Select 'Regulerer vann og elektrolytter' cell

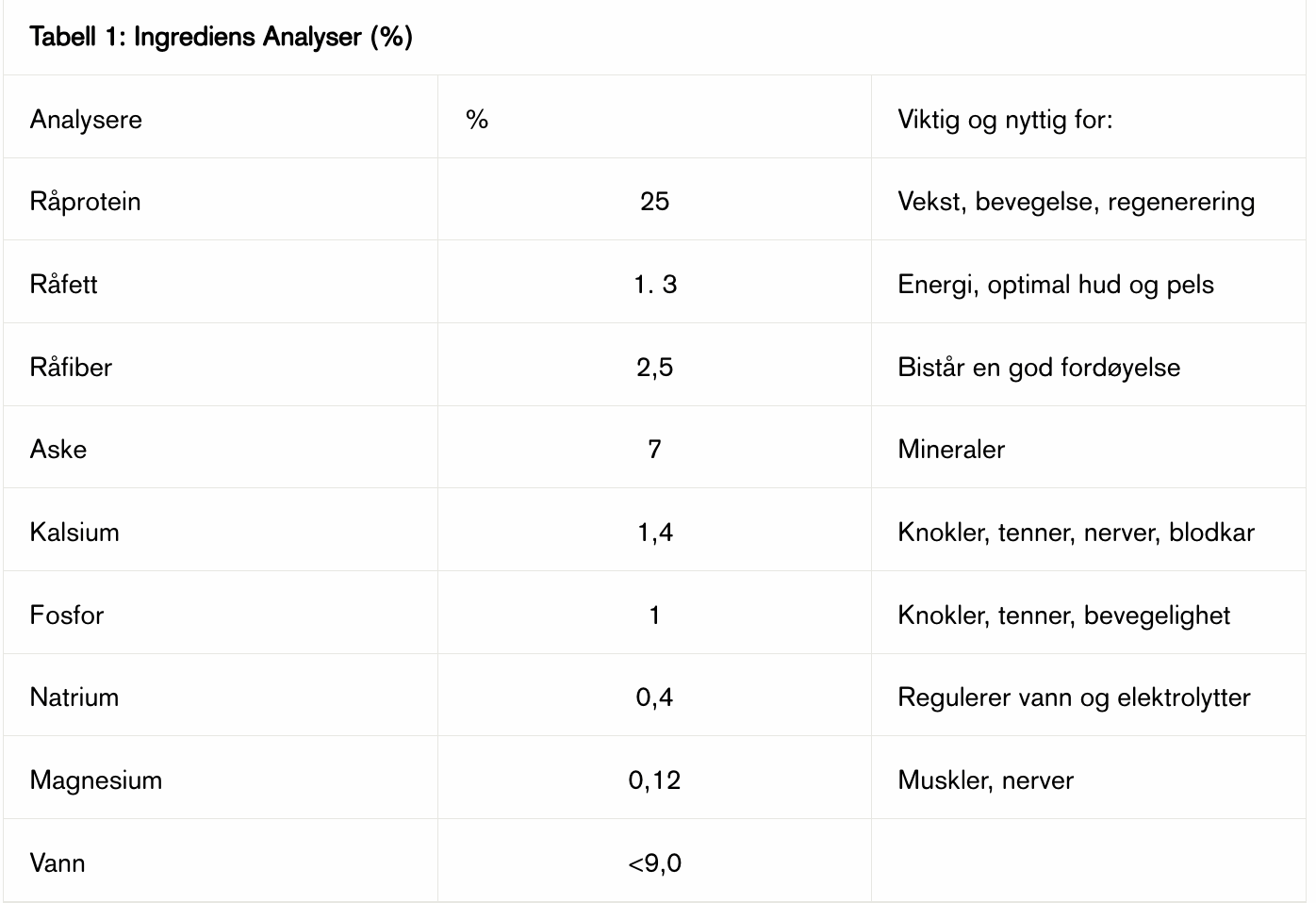tap(1074, 698)
